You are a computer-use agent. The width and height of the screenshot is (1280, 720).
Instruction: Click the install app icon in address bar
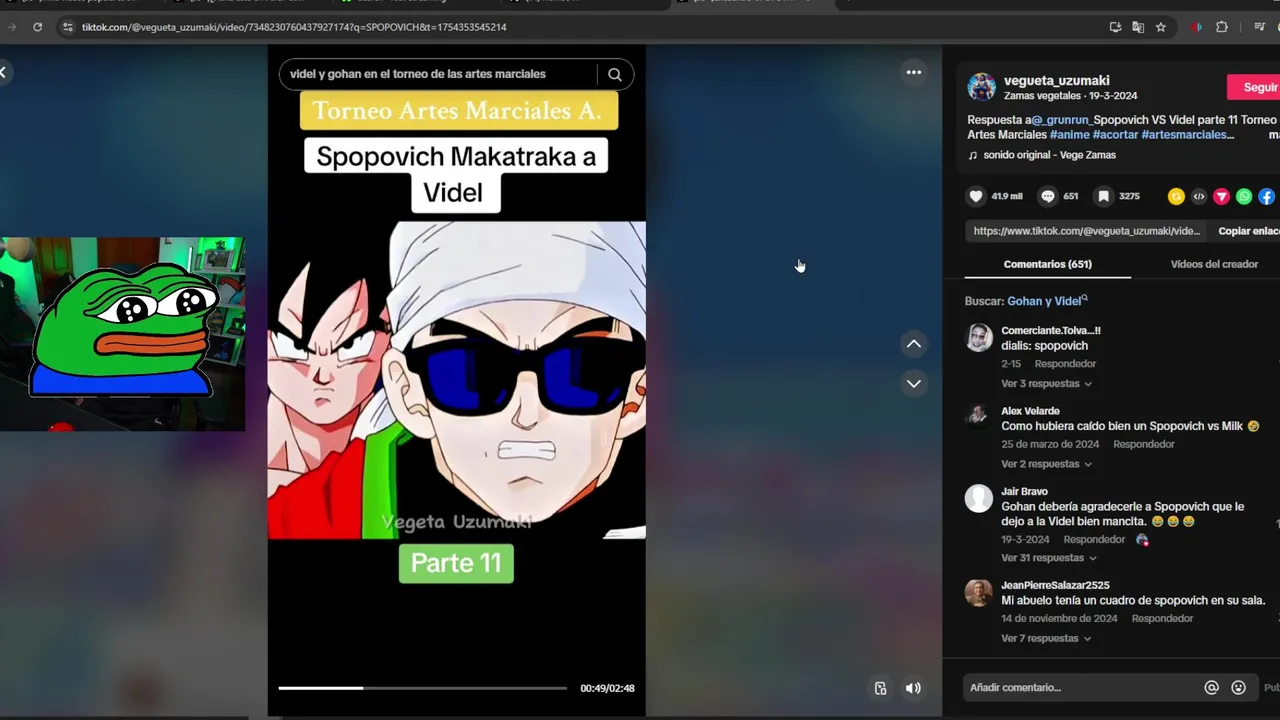click(1115, 27)
